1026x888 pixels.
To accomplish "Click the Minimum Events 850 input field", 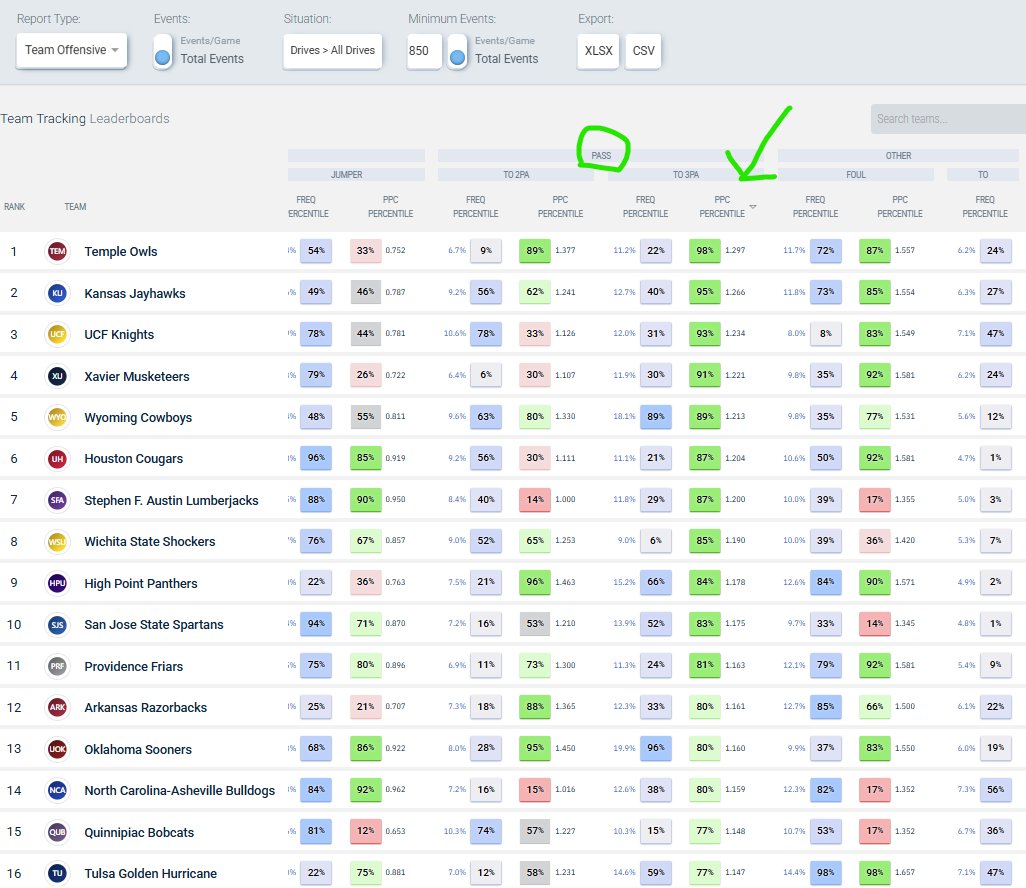I will click(x=424, y=50).
